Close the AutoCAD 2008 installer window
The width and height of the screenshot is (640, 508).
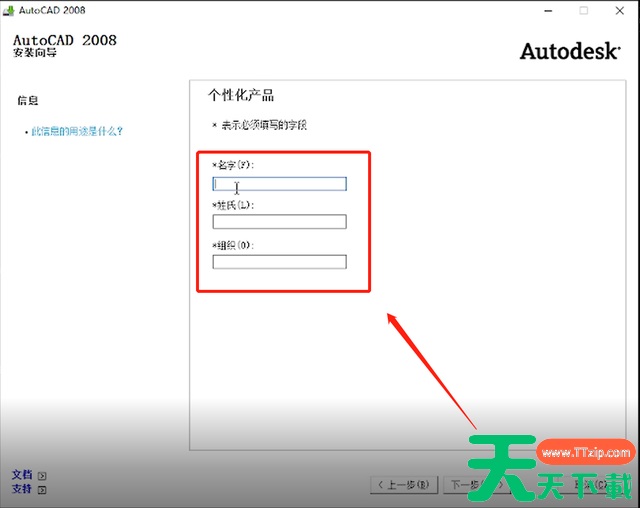coord(620,11)
